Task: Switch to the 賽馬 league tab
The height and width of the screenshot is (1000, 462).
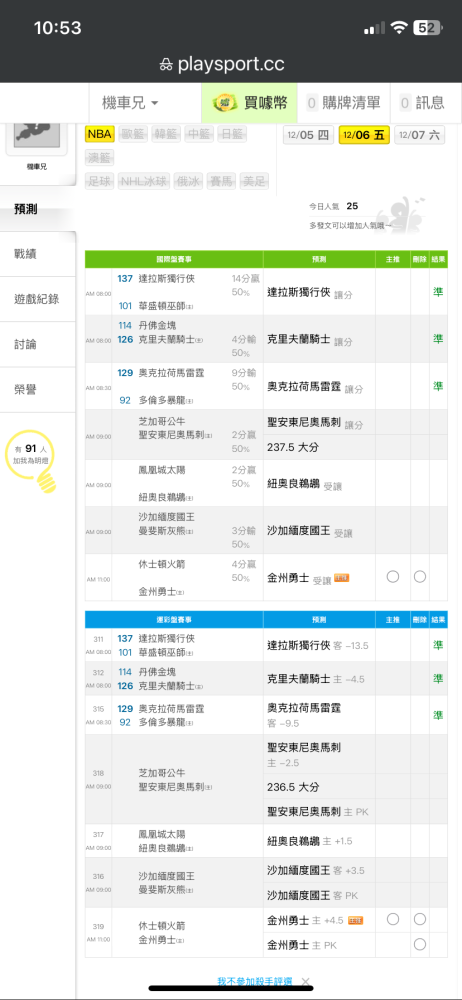Action: (221, 181)
